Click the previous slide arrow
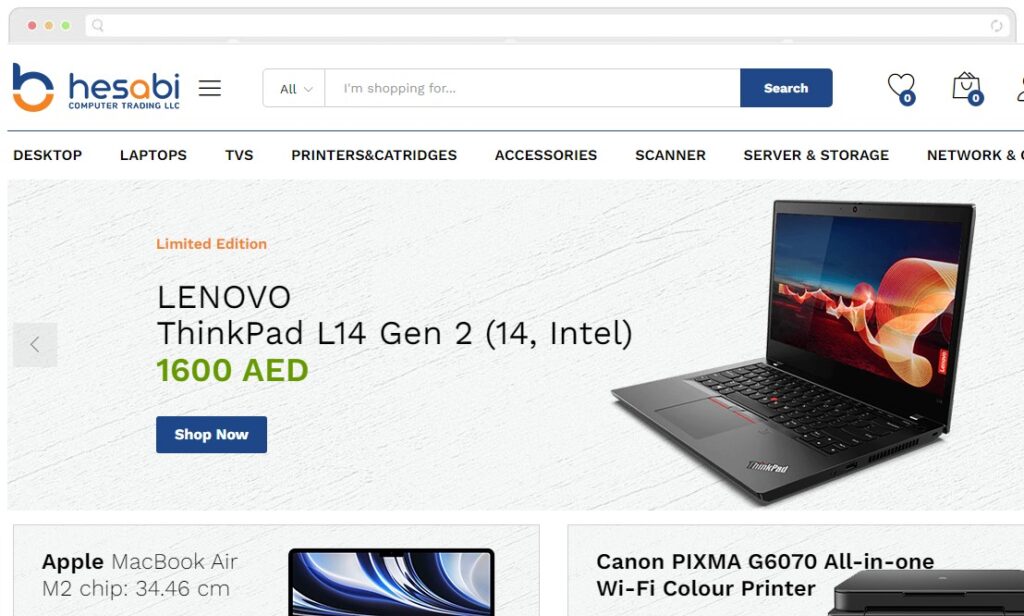Screen dimensions: 1024x616 pos(35,344)
